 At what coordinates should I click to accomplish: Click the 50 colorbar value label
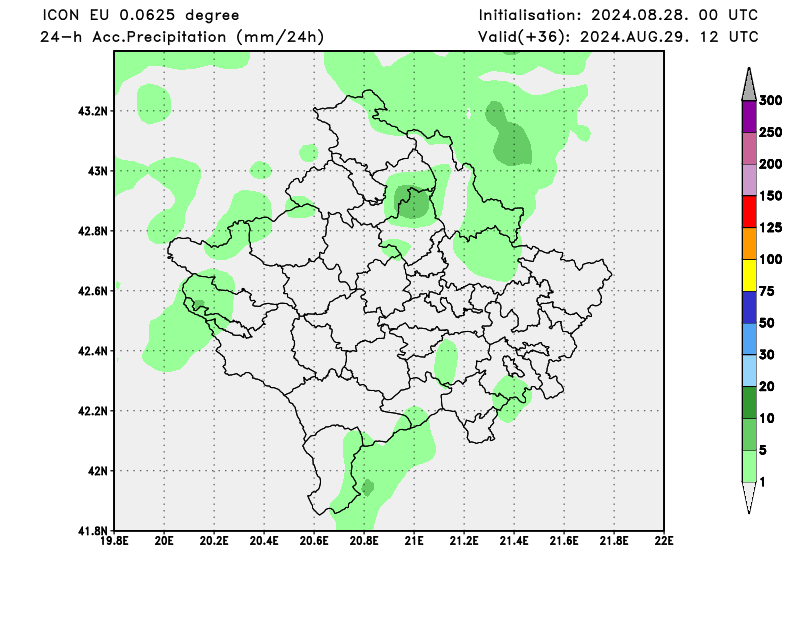[767, 323]
